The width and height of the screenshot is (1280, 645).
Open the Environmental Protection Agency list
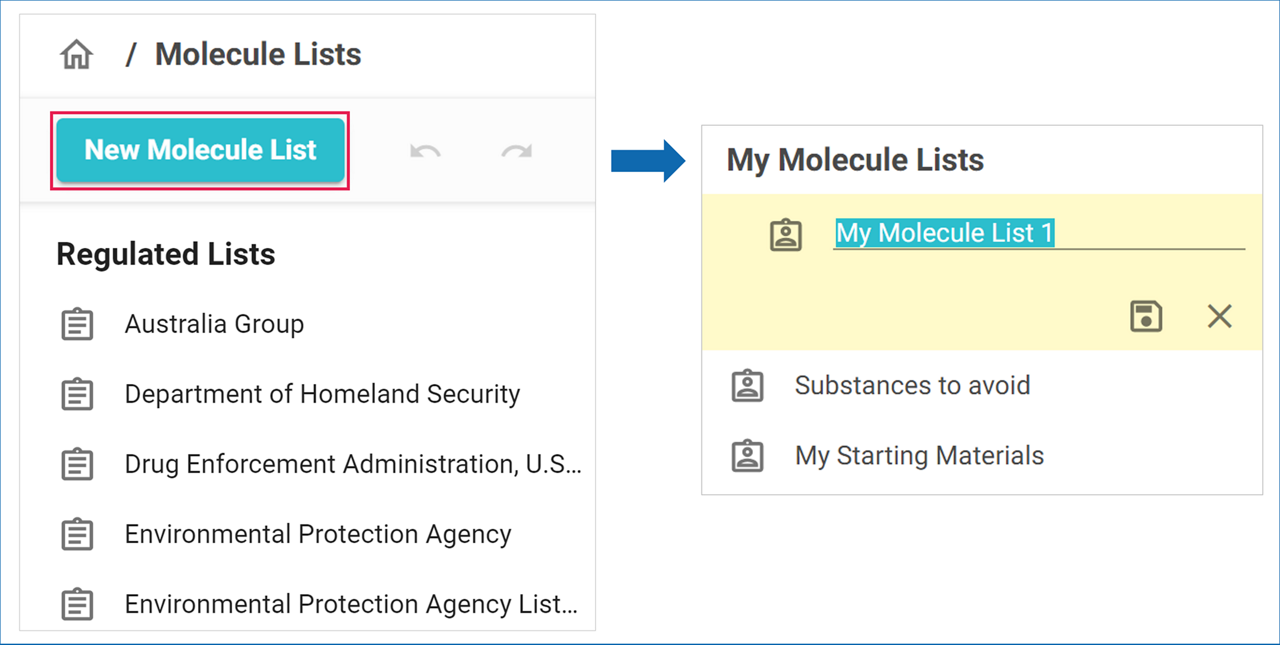(x=318, y=534)
